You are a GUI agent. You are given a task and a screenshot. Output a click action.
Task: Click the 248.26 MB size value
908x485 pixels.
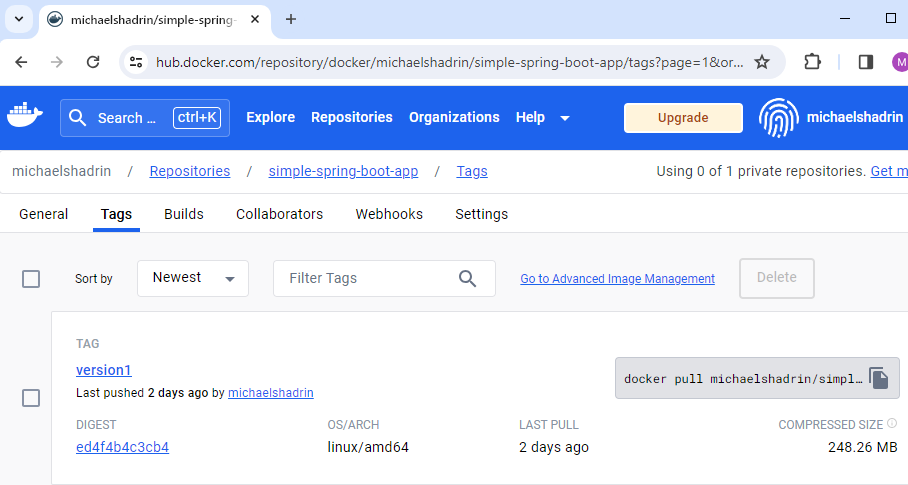coord(862,447)
